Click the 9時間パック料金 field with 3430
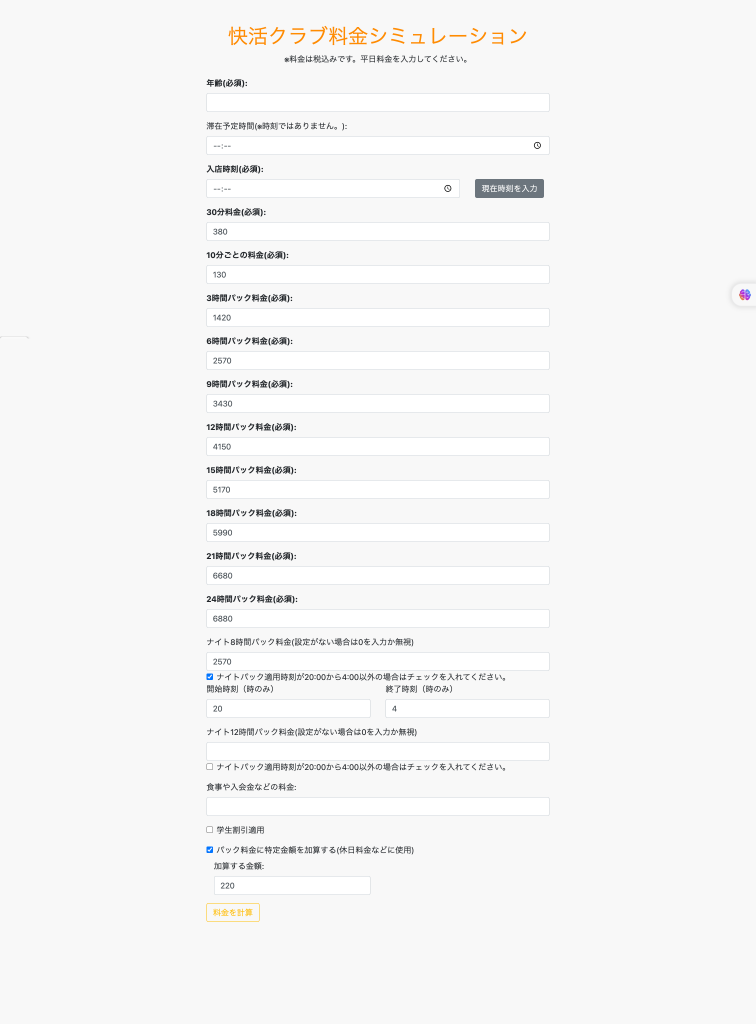756x1024 pixels. point(378,404)
